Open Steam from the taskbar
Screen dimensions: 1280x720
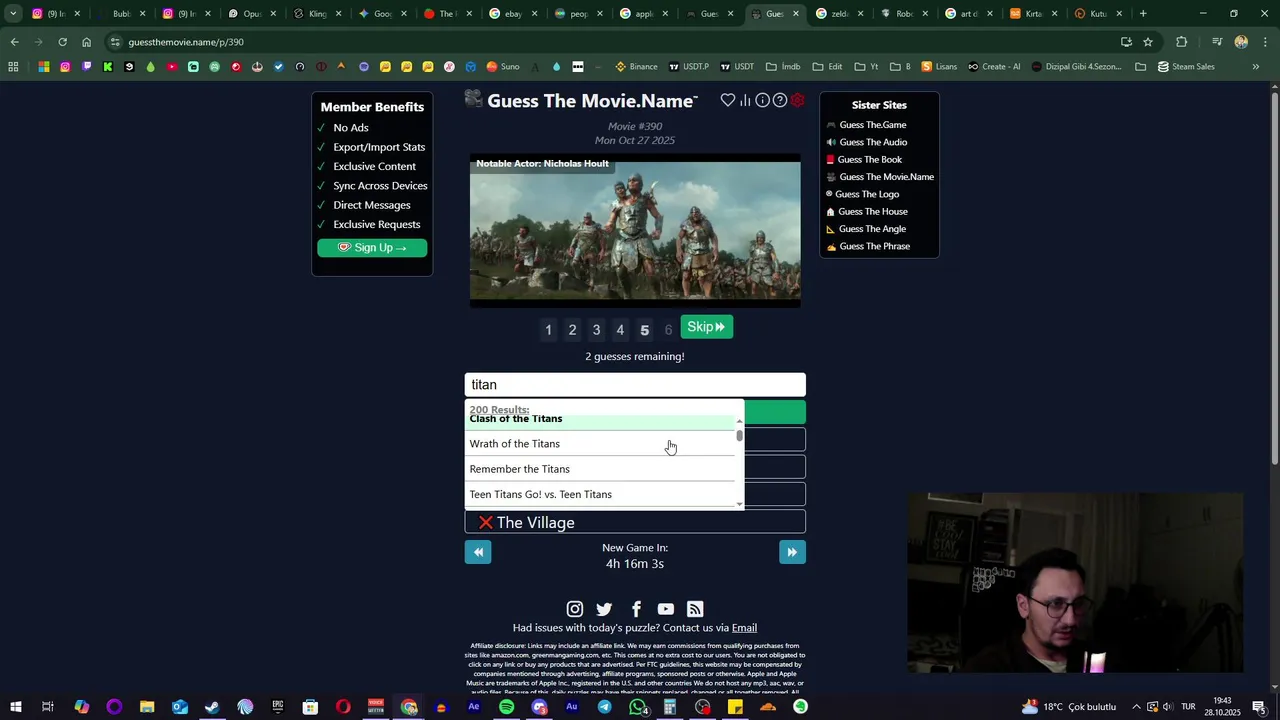click(x=212, y=707)
